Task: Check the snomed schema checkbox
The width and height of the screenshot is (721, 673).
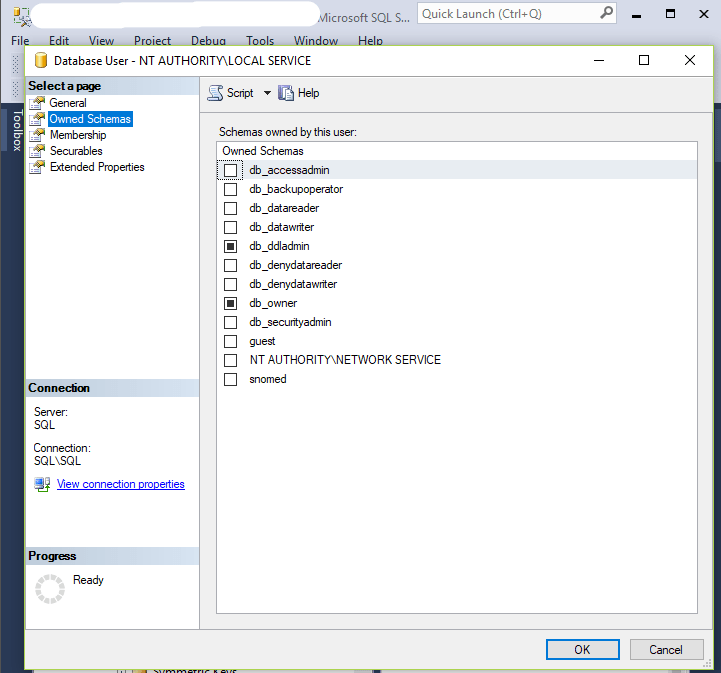Action: [230, 379]
